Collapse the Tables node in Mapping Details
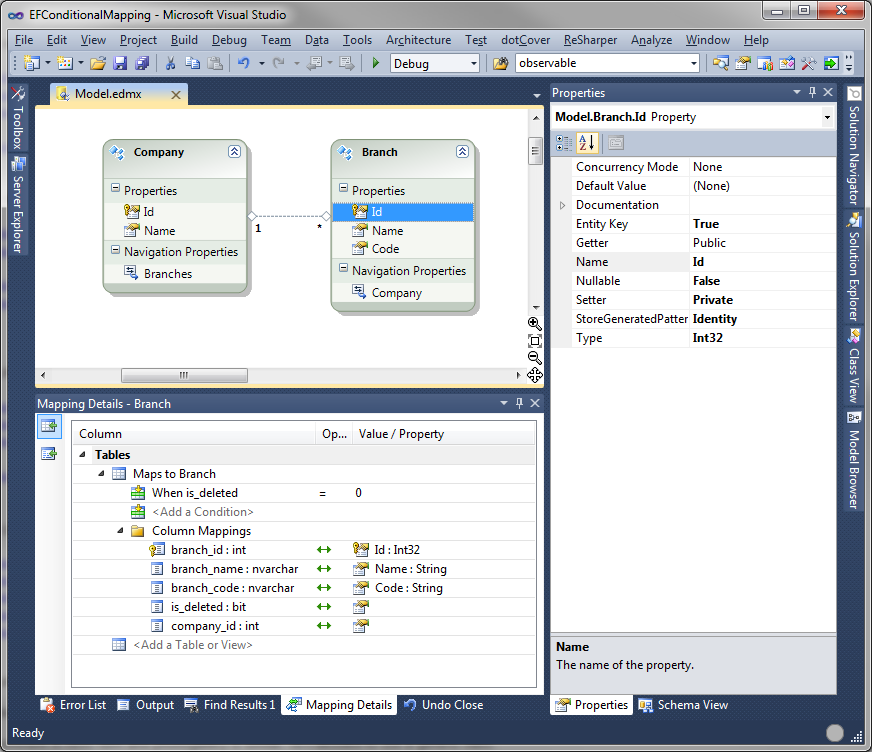 (82, 454)
